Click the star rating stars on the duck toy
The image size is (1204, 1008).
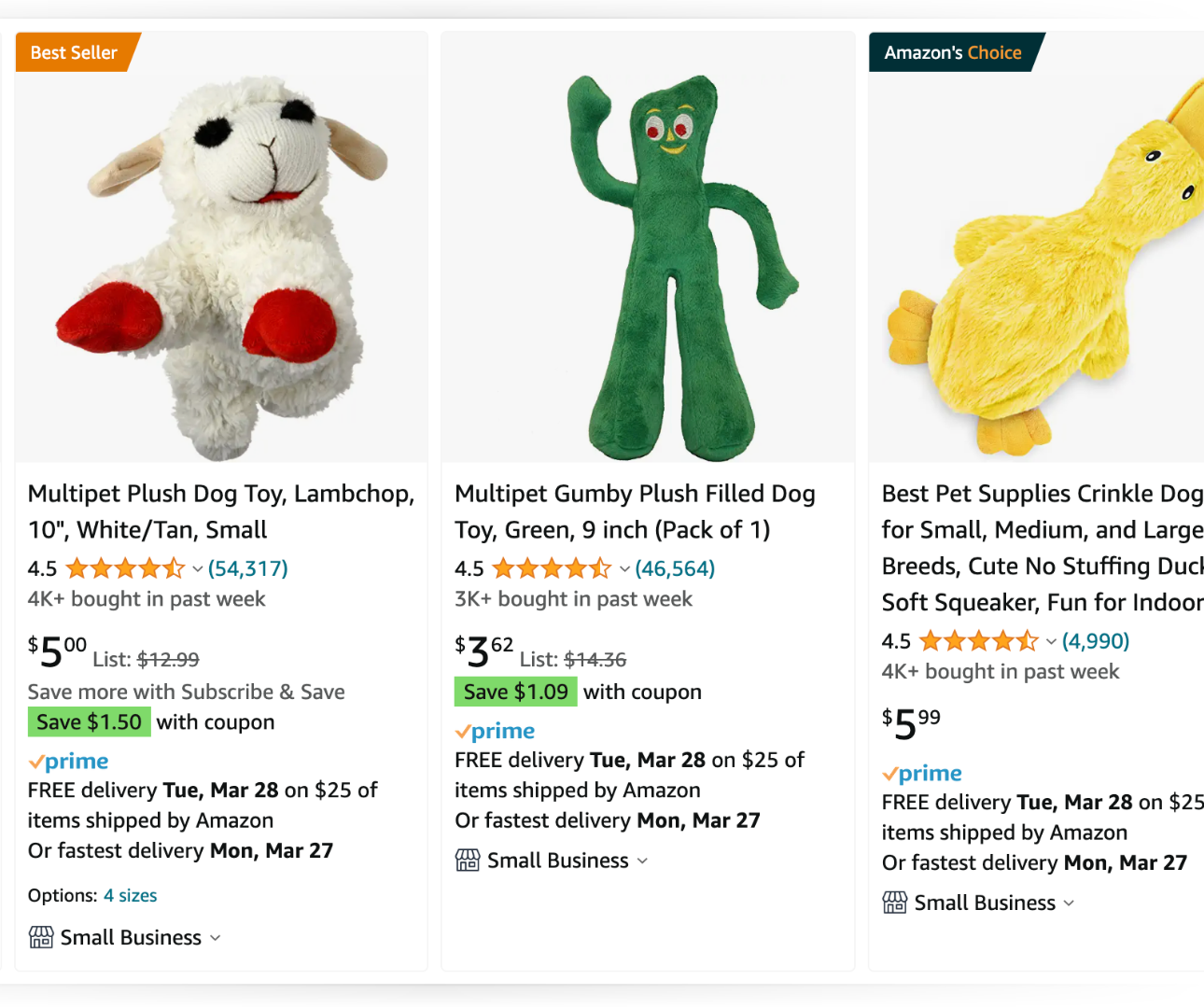coord(979,641)
